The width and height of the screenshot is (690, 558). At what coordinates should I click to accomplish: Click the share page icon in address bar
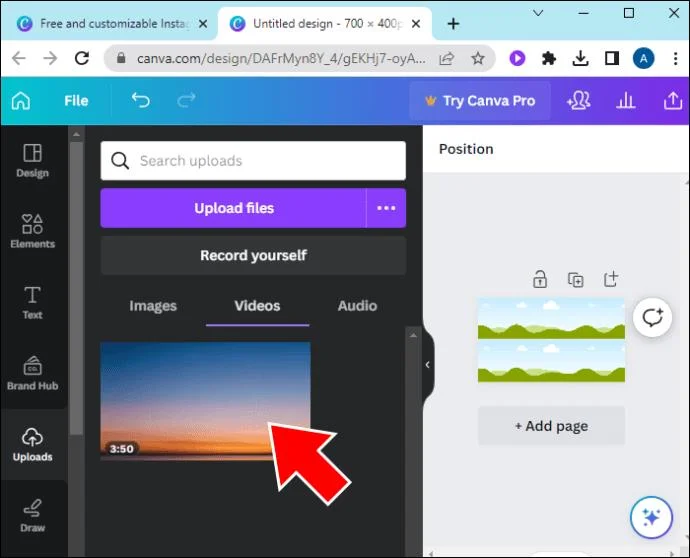point(447,58)
